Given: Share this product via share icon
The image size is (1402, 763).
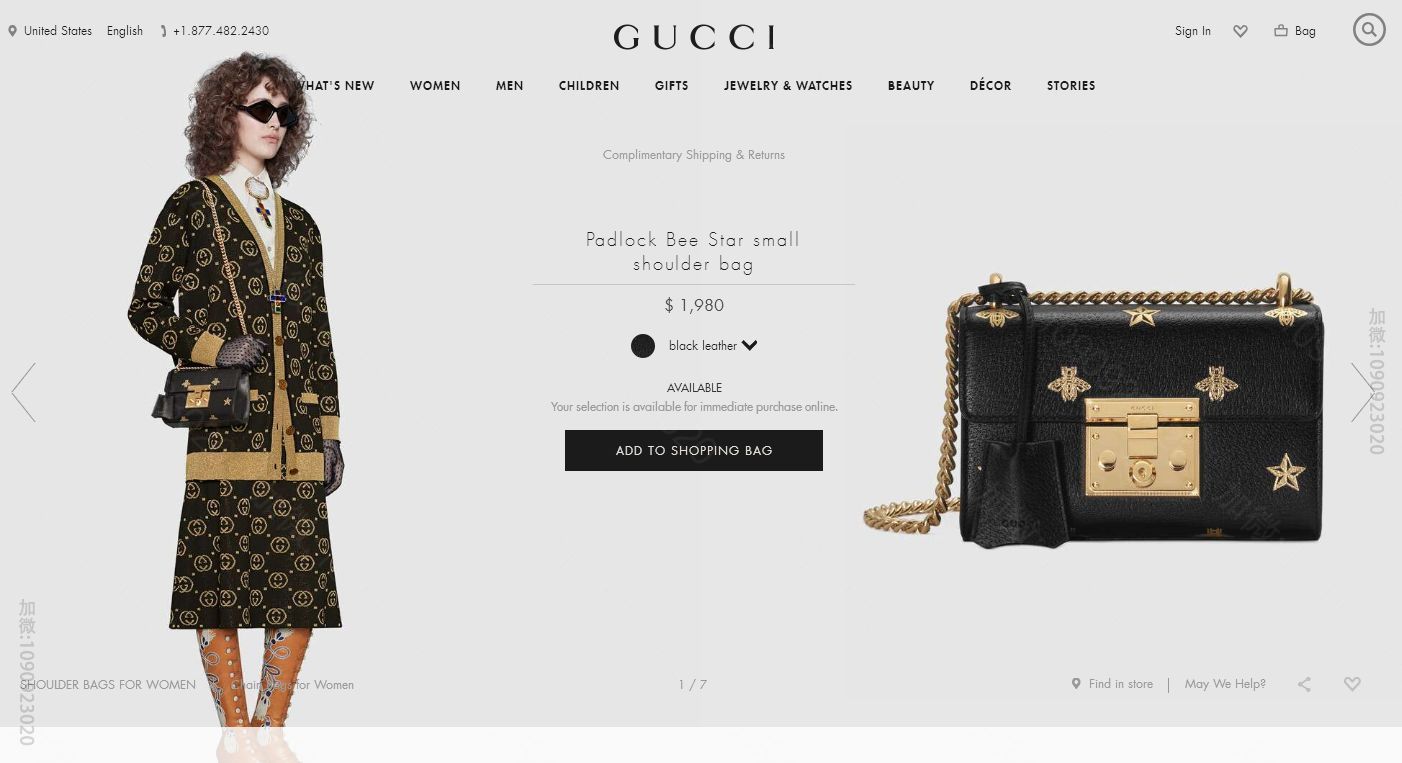Looking at the screenshot, I should [x=1304, y=684].
